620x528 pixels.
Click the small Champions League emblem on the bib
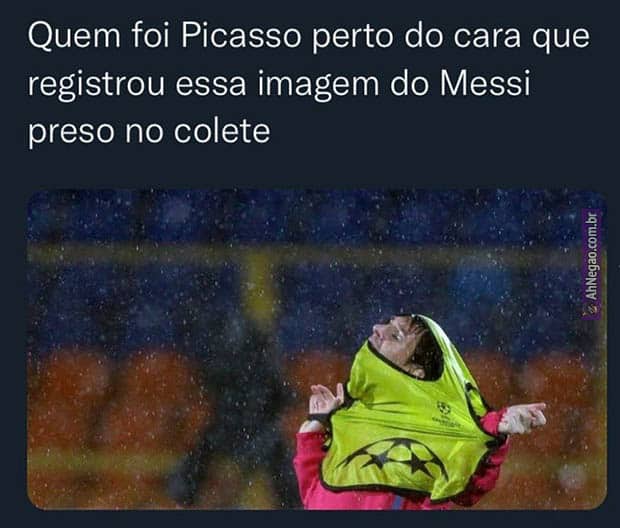444,408
